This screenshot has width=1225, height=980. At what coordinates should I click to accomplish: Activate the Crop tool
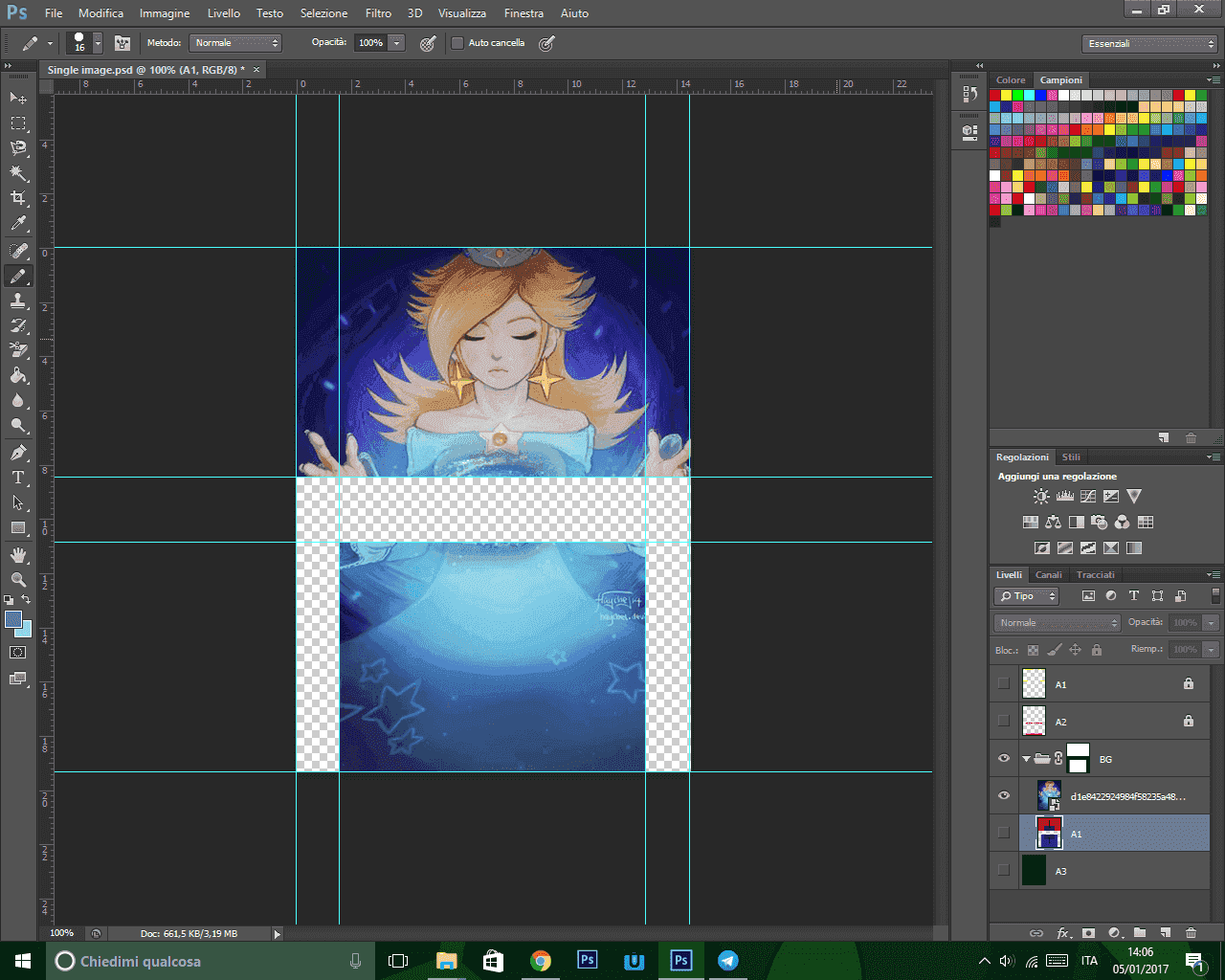(x=18, y=198)
